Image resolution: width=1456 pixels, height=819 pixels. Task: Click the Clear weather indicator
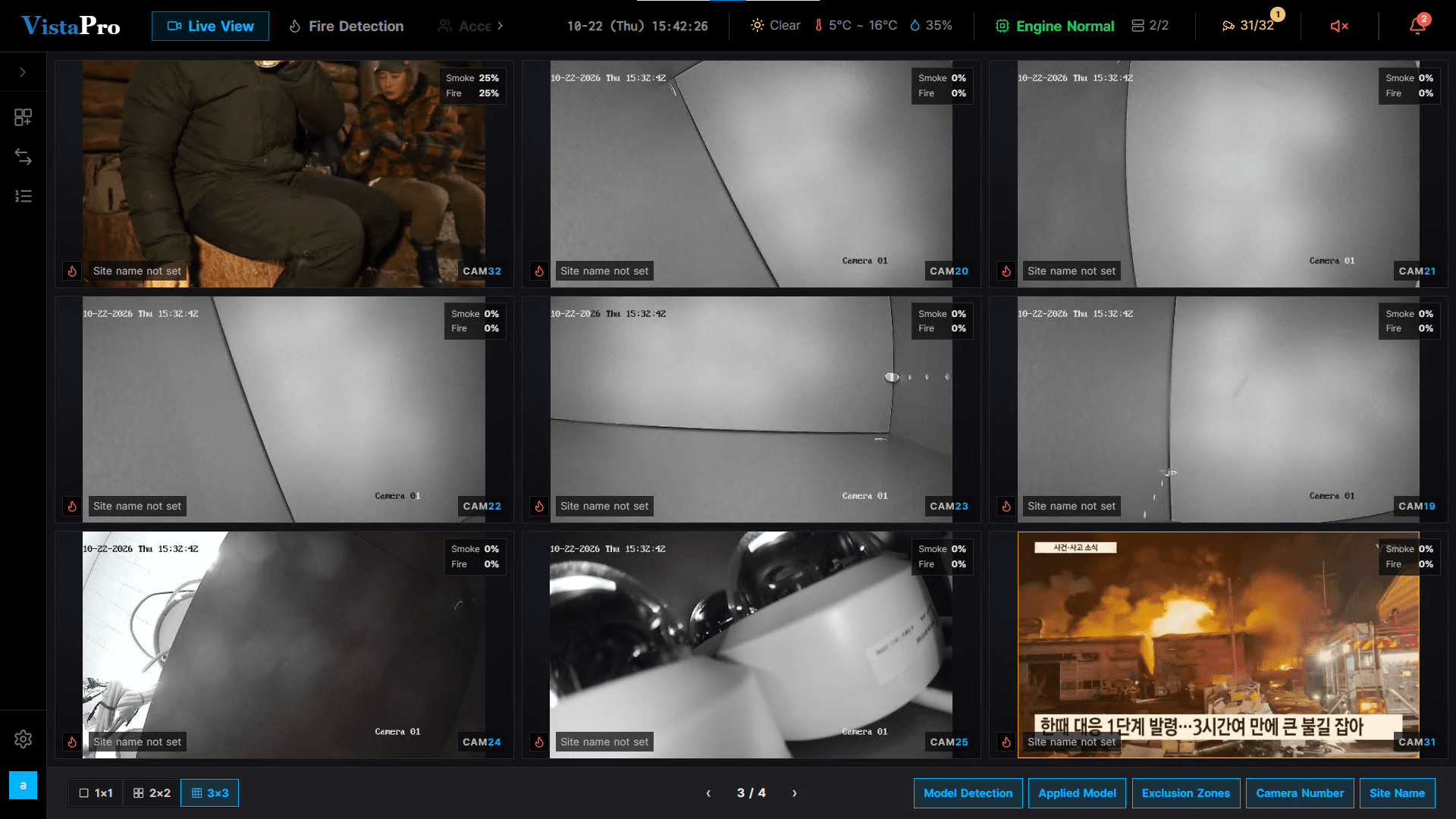tap(775, 26)
